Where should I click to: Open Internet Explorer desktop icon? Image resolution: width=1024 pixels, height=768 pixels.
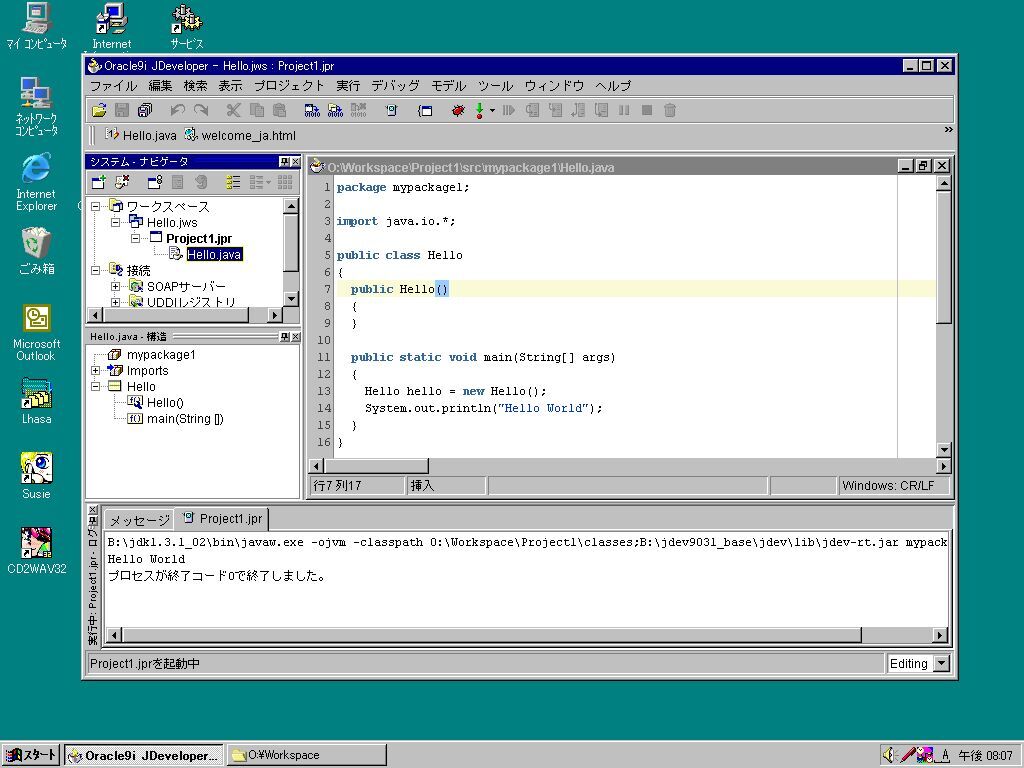point(36,183)
